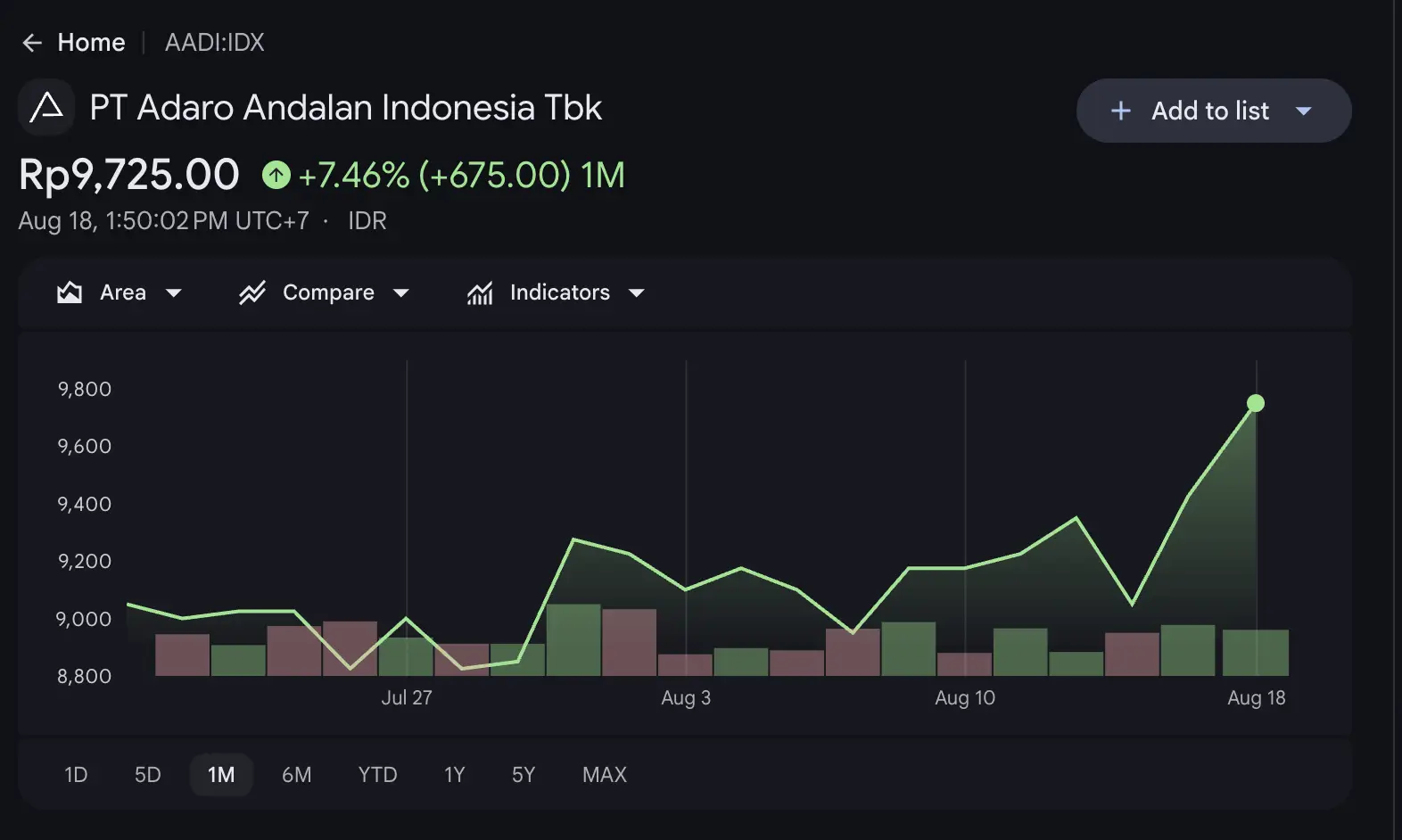This screenshot has width=1402, height=840.
Task: Click the green endpoint dot on chart
Action: [x=1256, y=404]
